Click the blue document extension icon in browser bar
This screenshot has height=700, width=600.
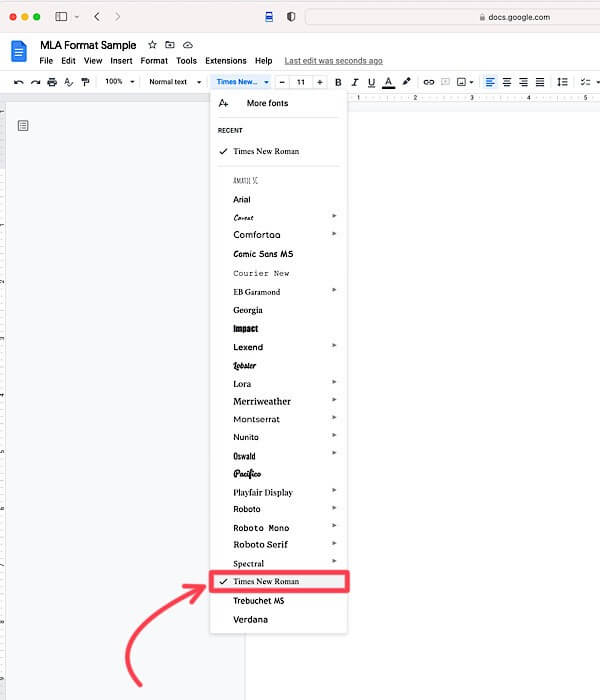coord(269,17)
